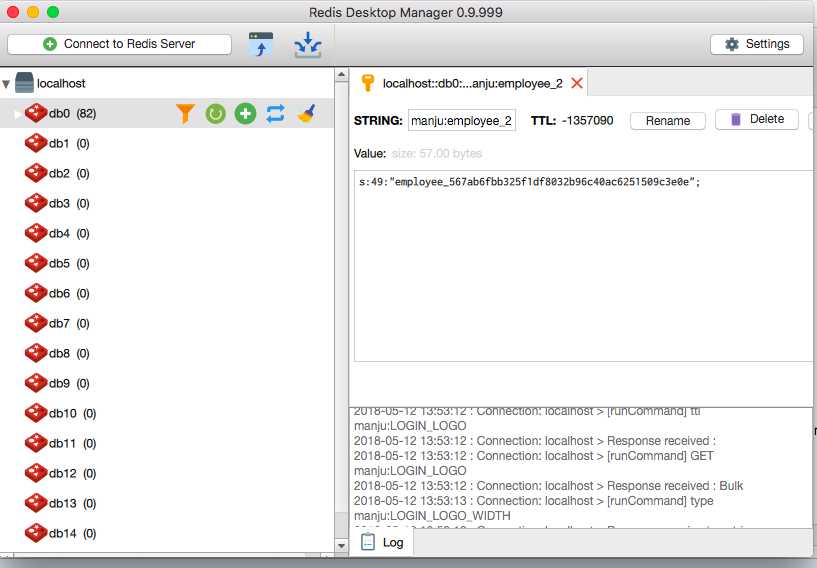
Task: Select the db11 (0) database
Action: click(166, 443)
